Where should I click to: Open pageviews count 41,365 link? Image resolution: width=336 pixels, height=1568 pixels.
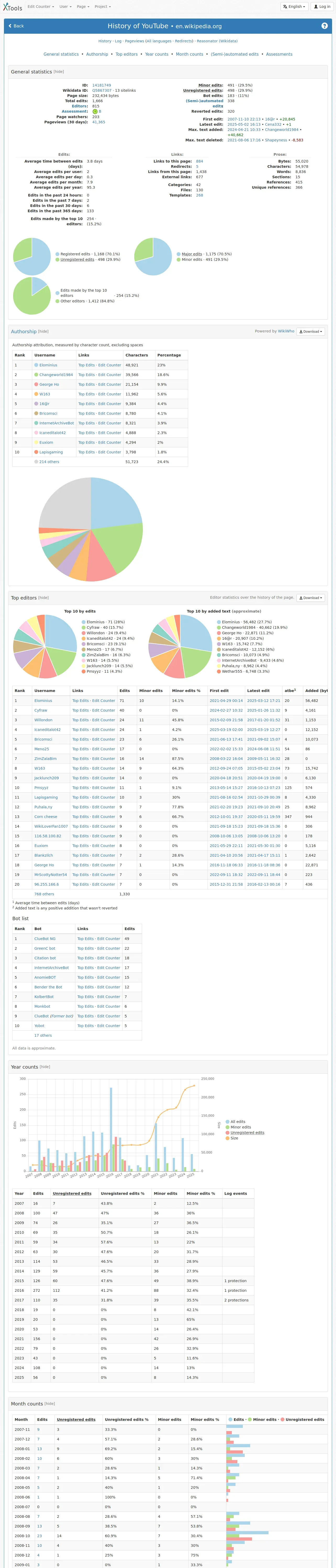click(99, 122)
